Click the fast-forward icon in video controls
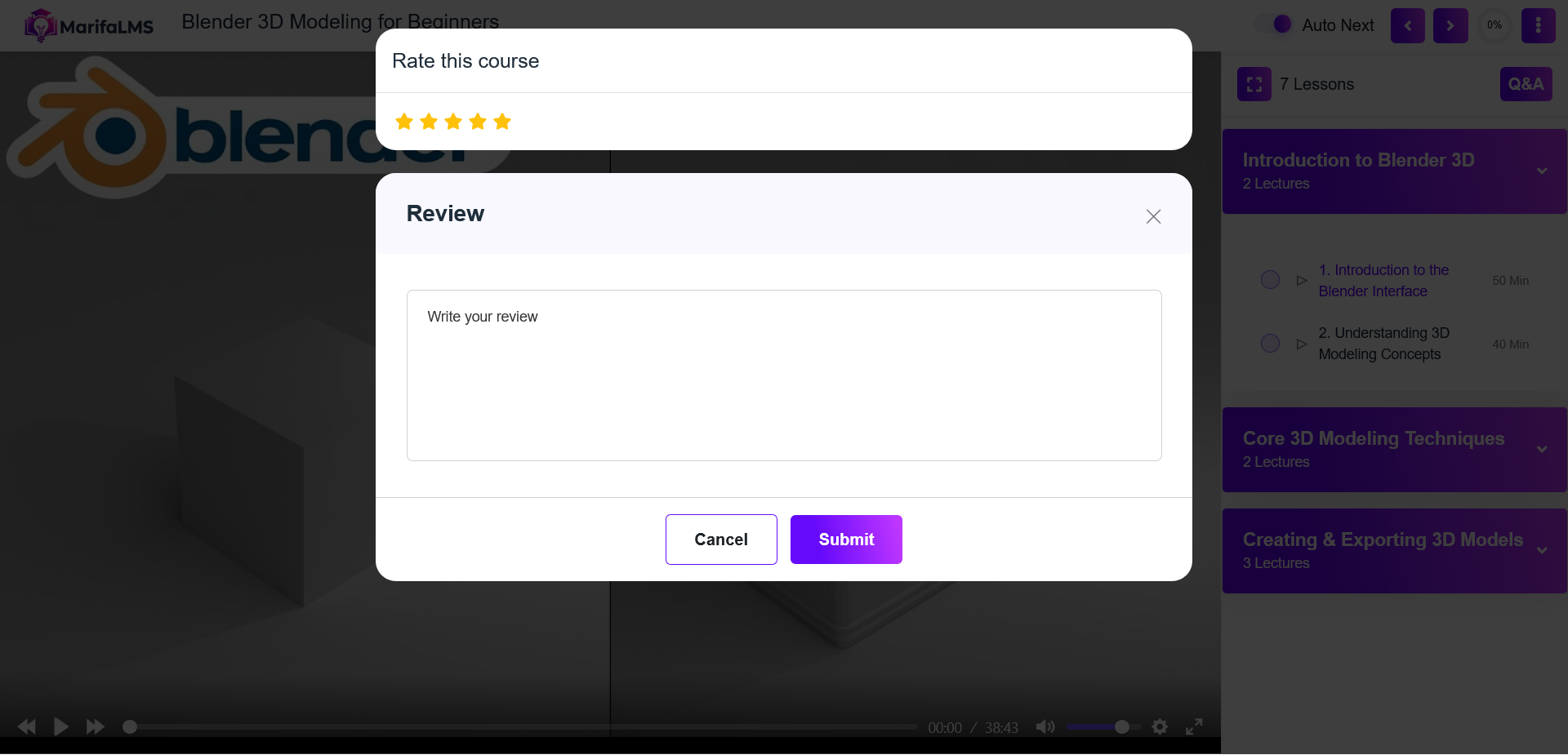 point(95,726)
